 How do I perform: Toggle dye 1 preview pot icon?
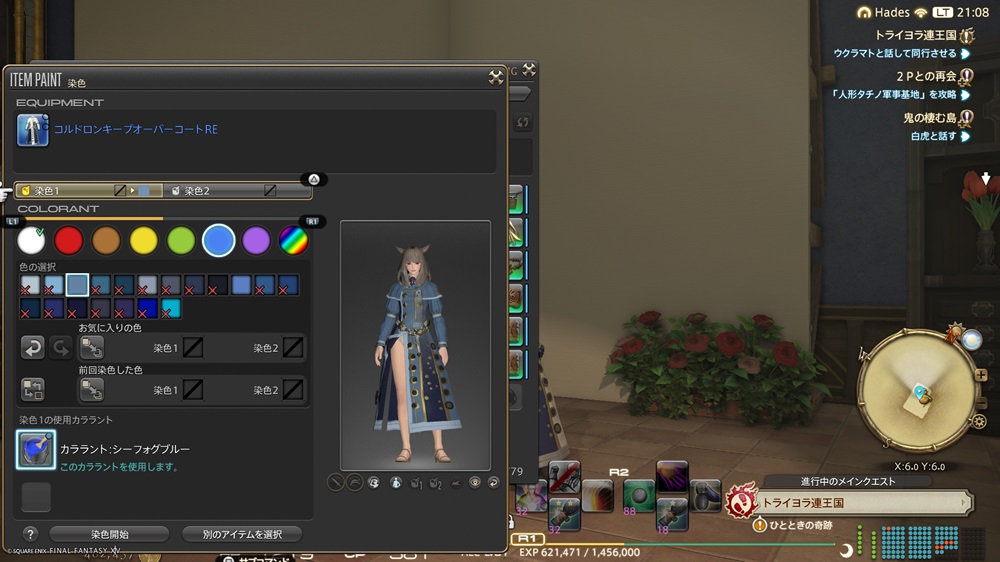coord(416,483)
